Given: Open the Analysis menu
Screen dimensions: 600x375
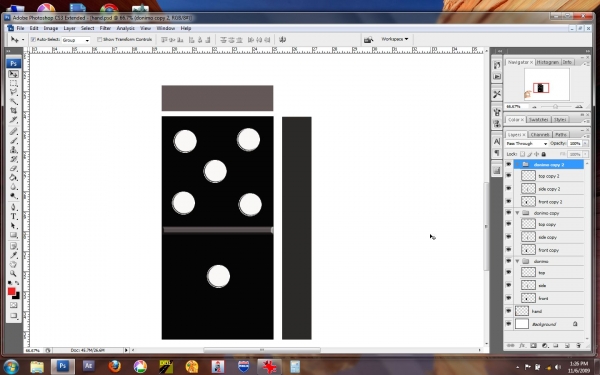Looking at the screenshot, I should [x=126, y=28].
